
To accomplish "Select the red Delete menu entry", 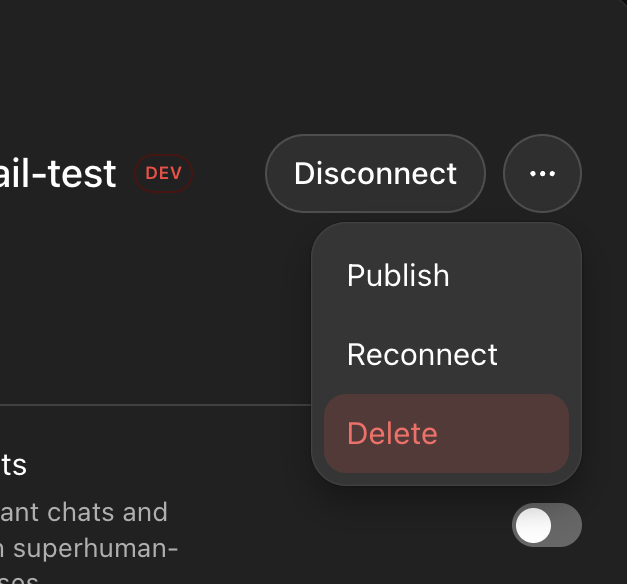I will [x=392, y=434].
